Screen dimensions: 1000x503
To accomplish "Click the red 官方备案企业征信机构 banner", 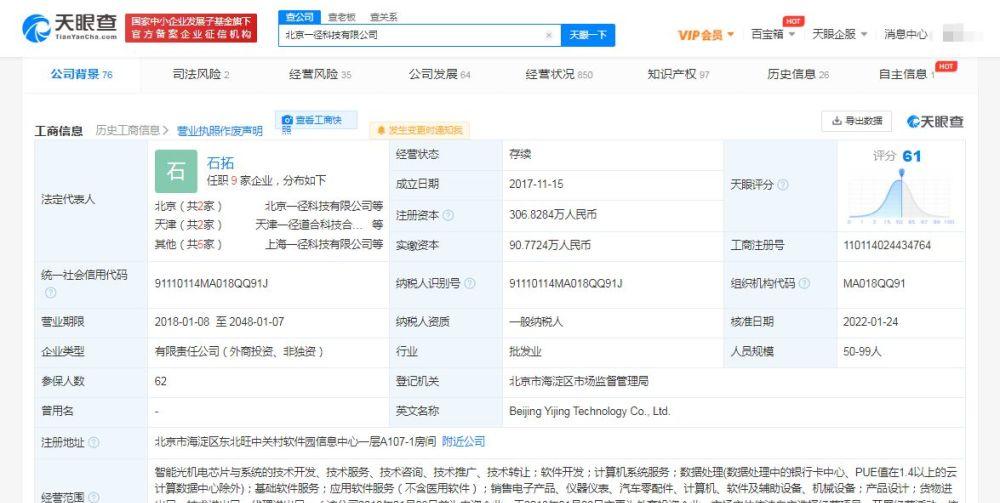I will click(x=191, y=28).
